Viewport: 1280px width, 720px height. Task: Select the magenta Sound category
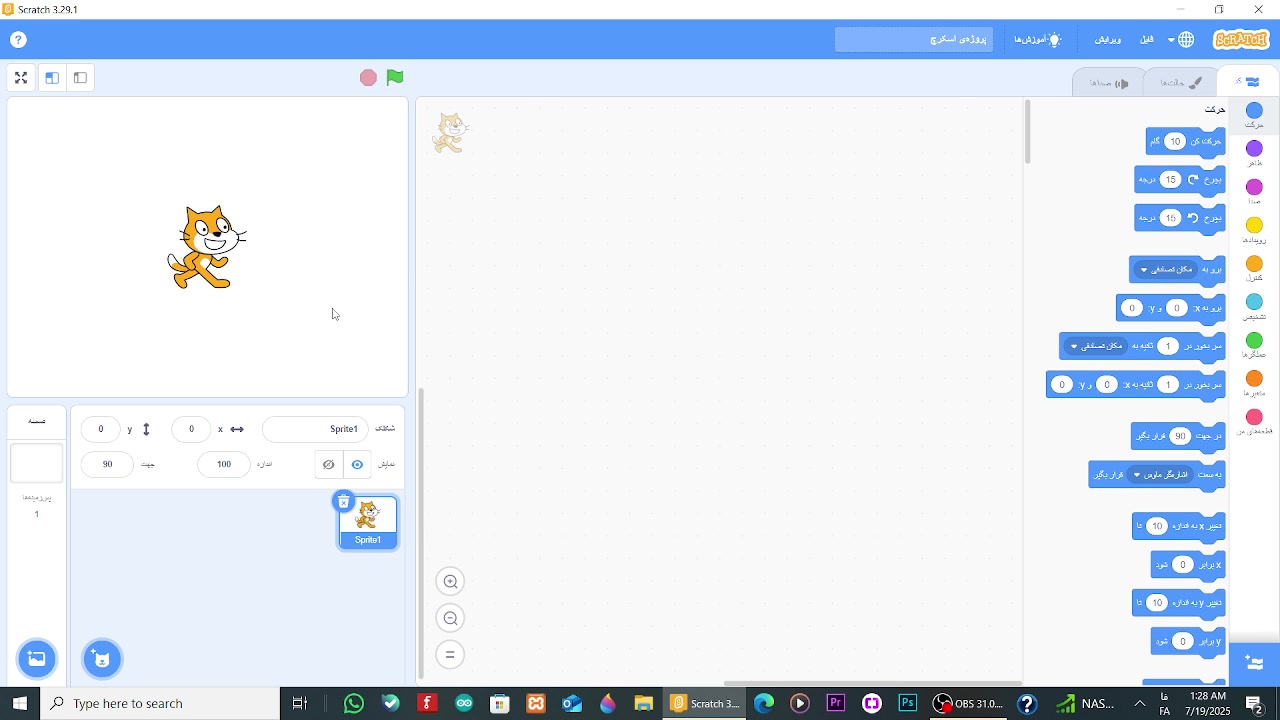click(x=1254, y=192)
